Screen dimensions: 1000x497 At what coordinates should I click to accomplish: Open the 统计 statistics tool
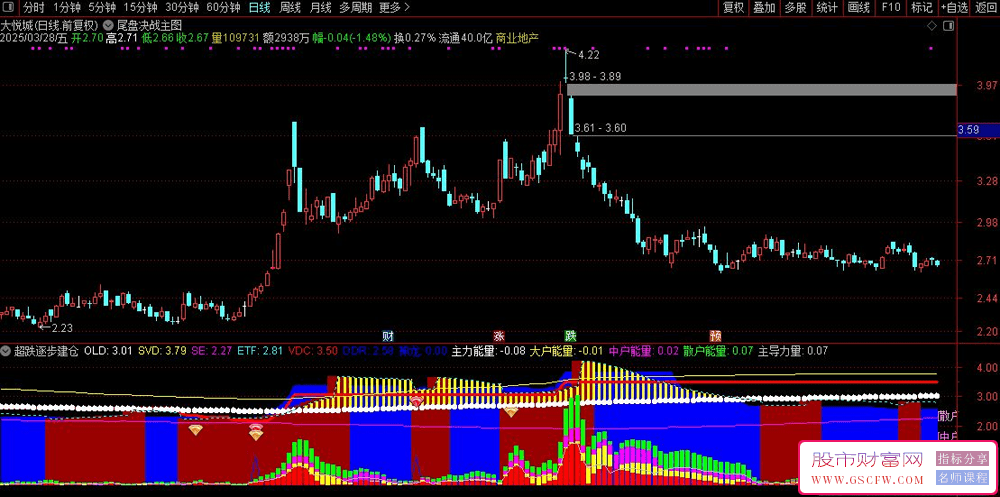(827, 8)
